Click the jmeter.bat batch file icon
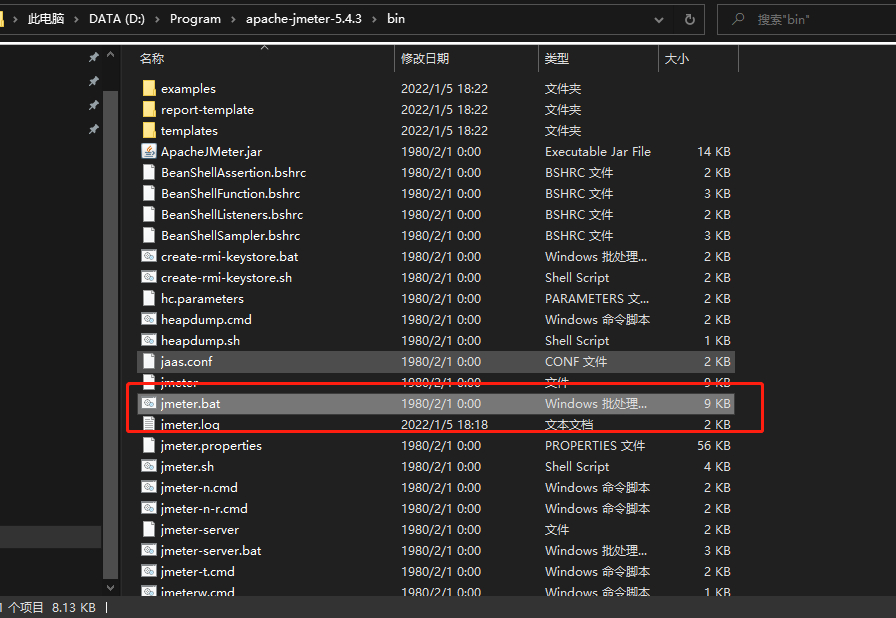Viewport: 896px width, 618px height. pyautogui.click(x=149, y=403)
